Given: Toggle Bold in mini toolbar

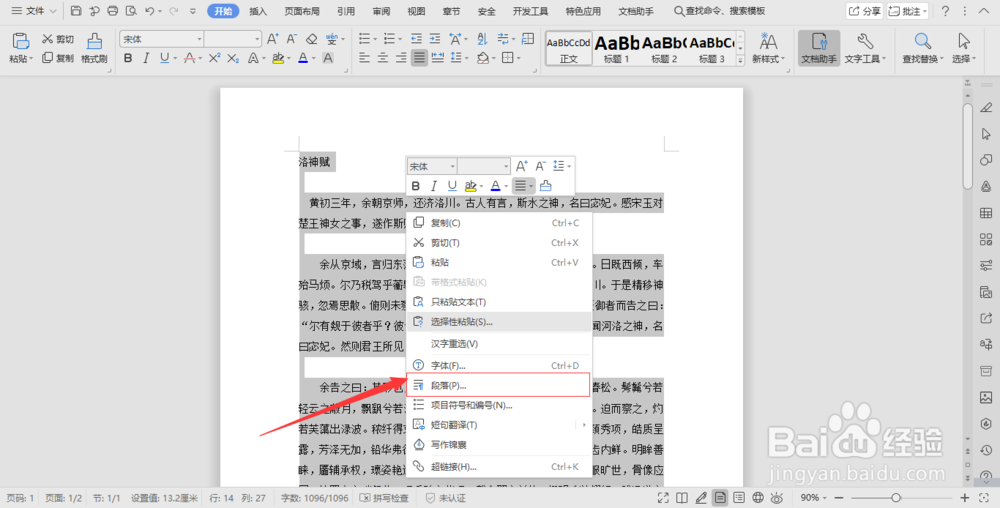Looking at the screenshot, I should click(416, 185).
